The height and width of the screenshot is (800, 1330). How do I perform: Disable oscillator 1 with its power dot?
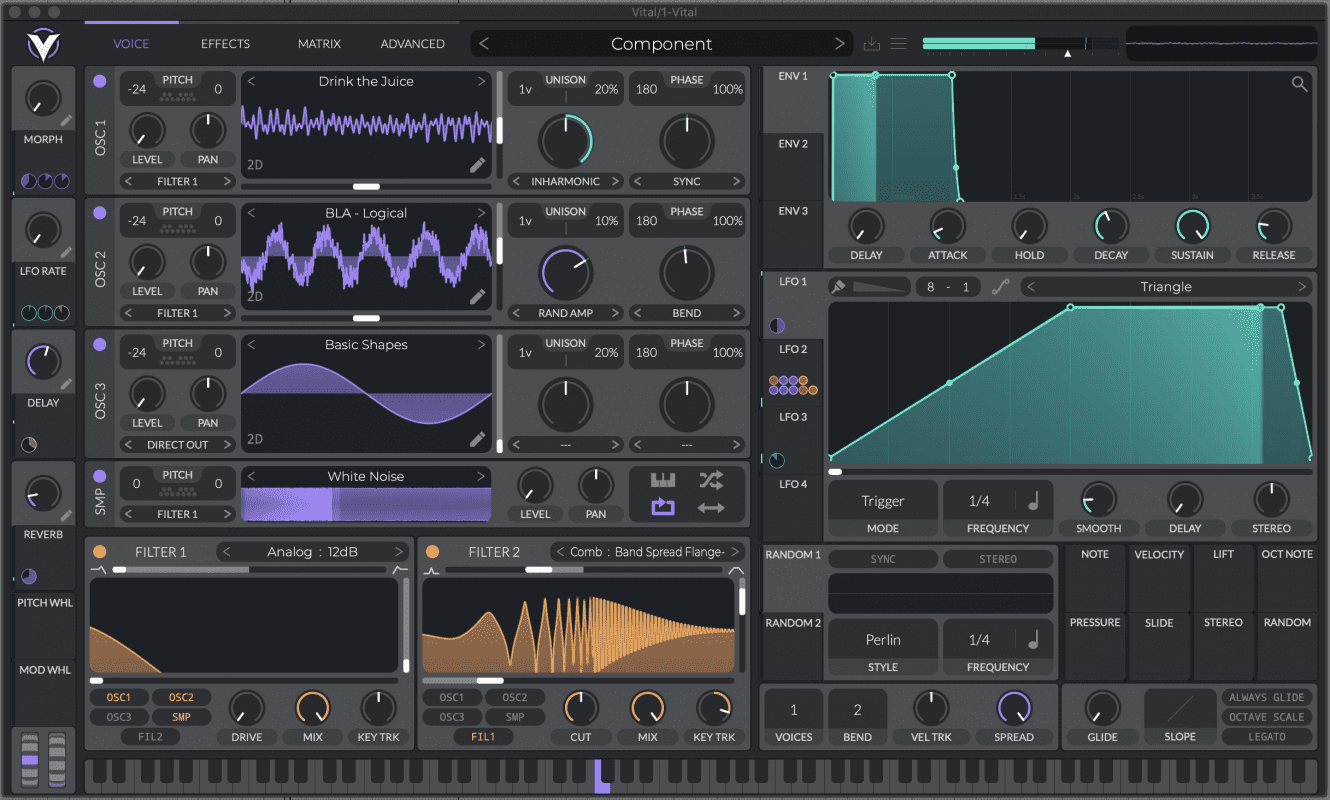coord(99,82)
